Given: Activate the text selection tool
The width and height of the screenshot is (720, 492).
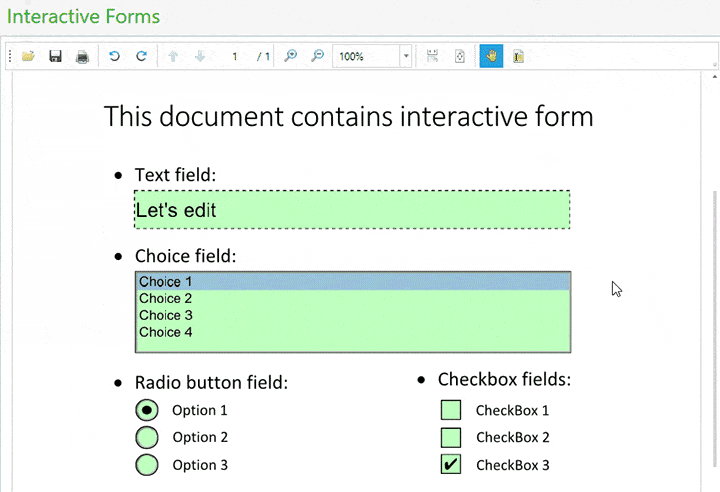Looking at the screenshot, I should [518, 57].
